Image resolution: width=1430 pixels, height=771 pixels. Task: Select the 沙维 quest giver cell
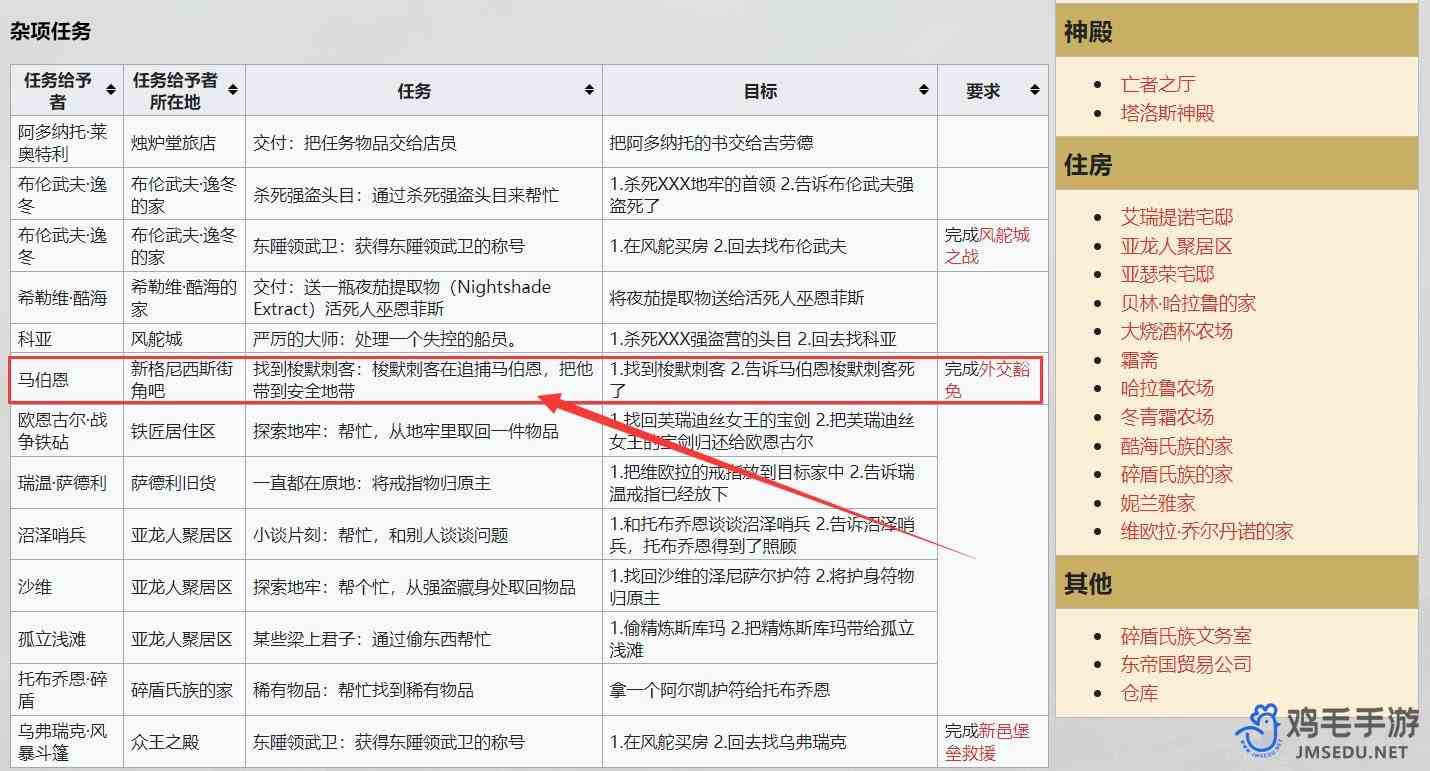click(67, 587)
